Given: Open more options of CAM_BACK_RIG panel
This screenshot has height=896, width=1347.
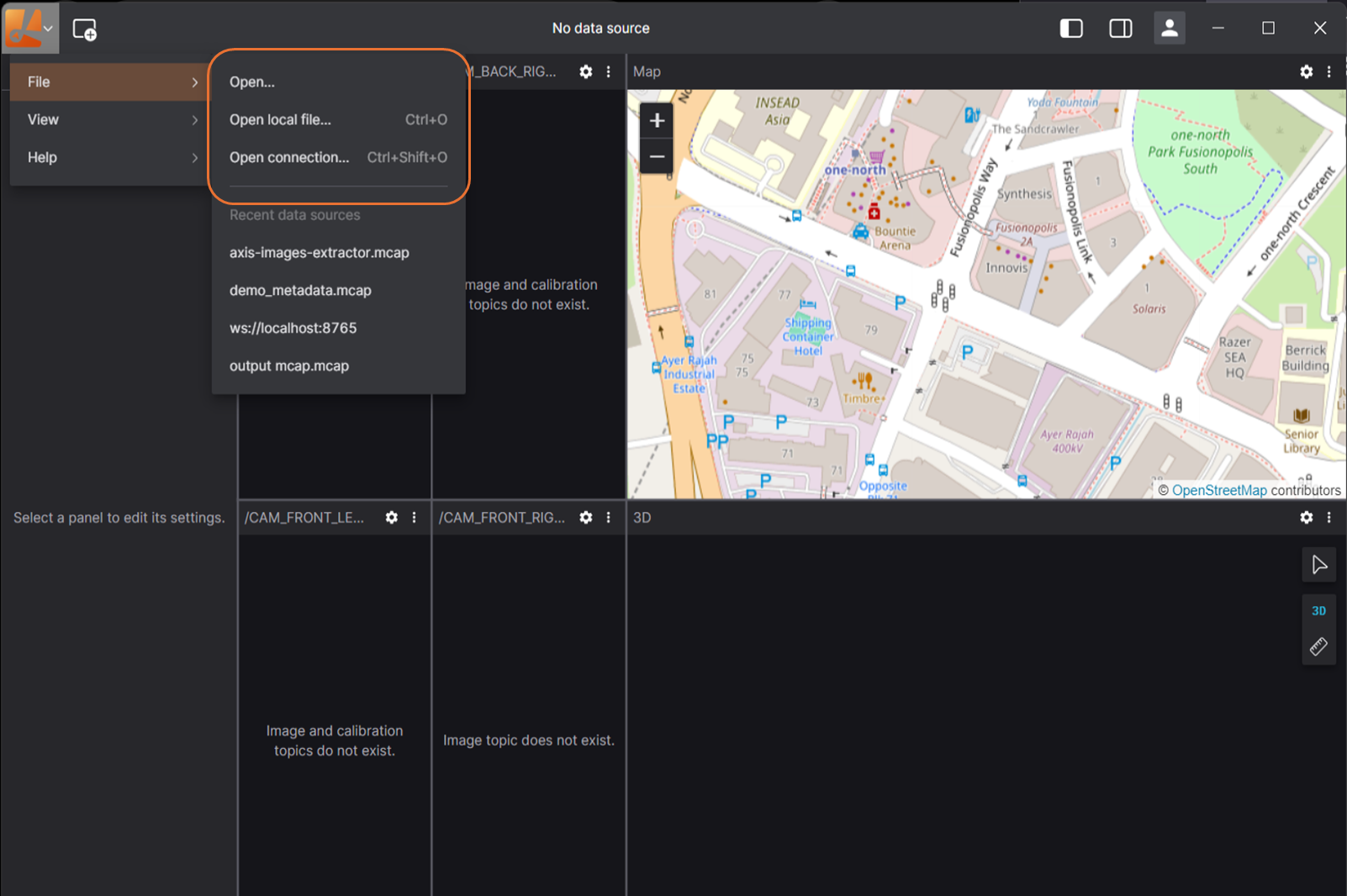Looking at the screenshot, I should tap(609, 71).
